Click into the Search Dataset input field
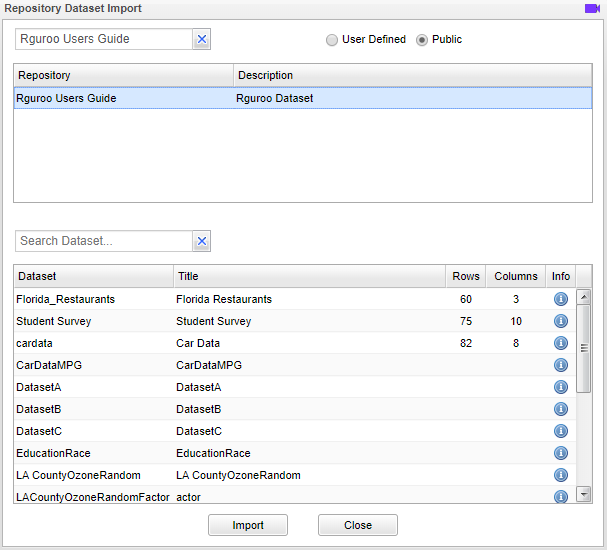The height and width of the screenshot is (550, 607). coord(103,241)
